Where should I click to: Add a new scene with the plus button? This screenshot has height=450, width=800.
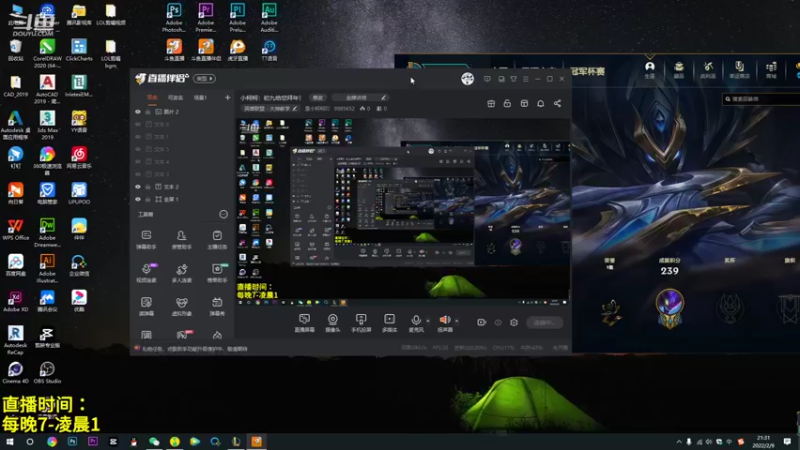coord(228,97)
